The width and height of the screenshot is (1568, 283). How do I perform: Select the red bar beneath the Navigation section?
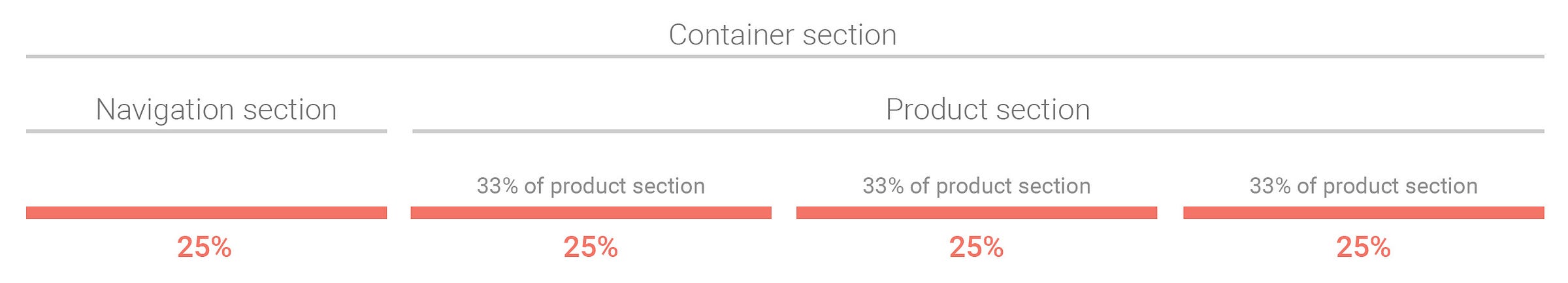tap(206, 213)
